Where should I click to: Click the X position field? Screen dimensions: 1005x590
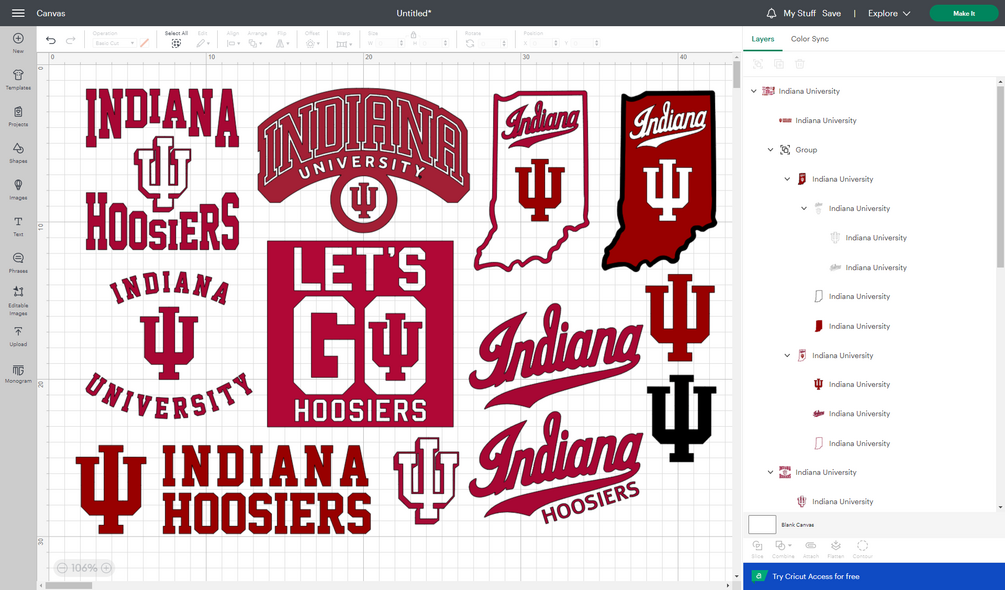(x=544, y=43)
